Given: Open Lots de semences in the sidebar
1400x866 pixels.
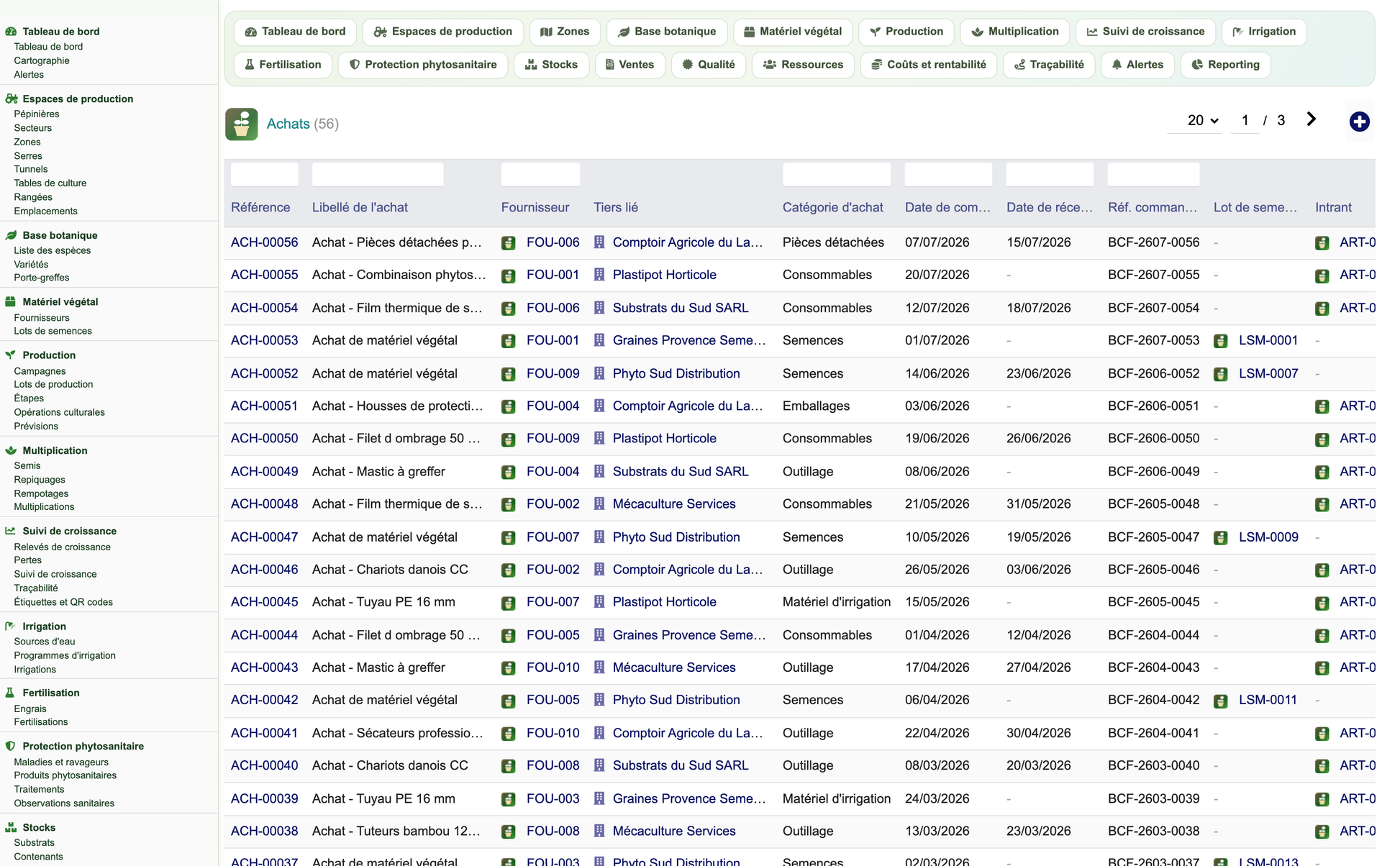Looking at the screenshot, I should (53, 331).
